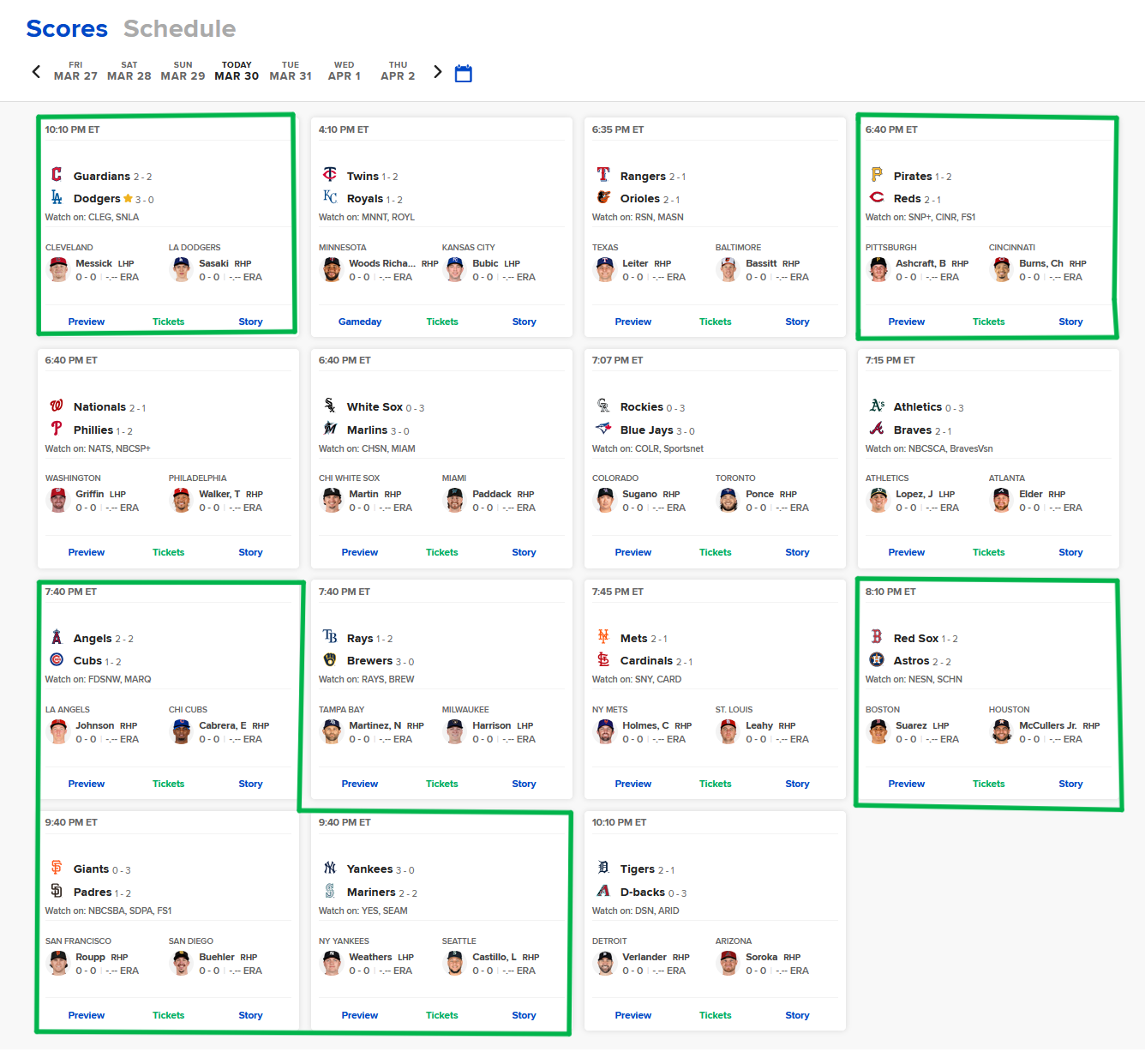Screen dimensions: 1145x1064
Task: Click the Orioles team logo
Action: pyautogui.click(x=603, y=197)
